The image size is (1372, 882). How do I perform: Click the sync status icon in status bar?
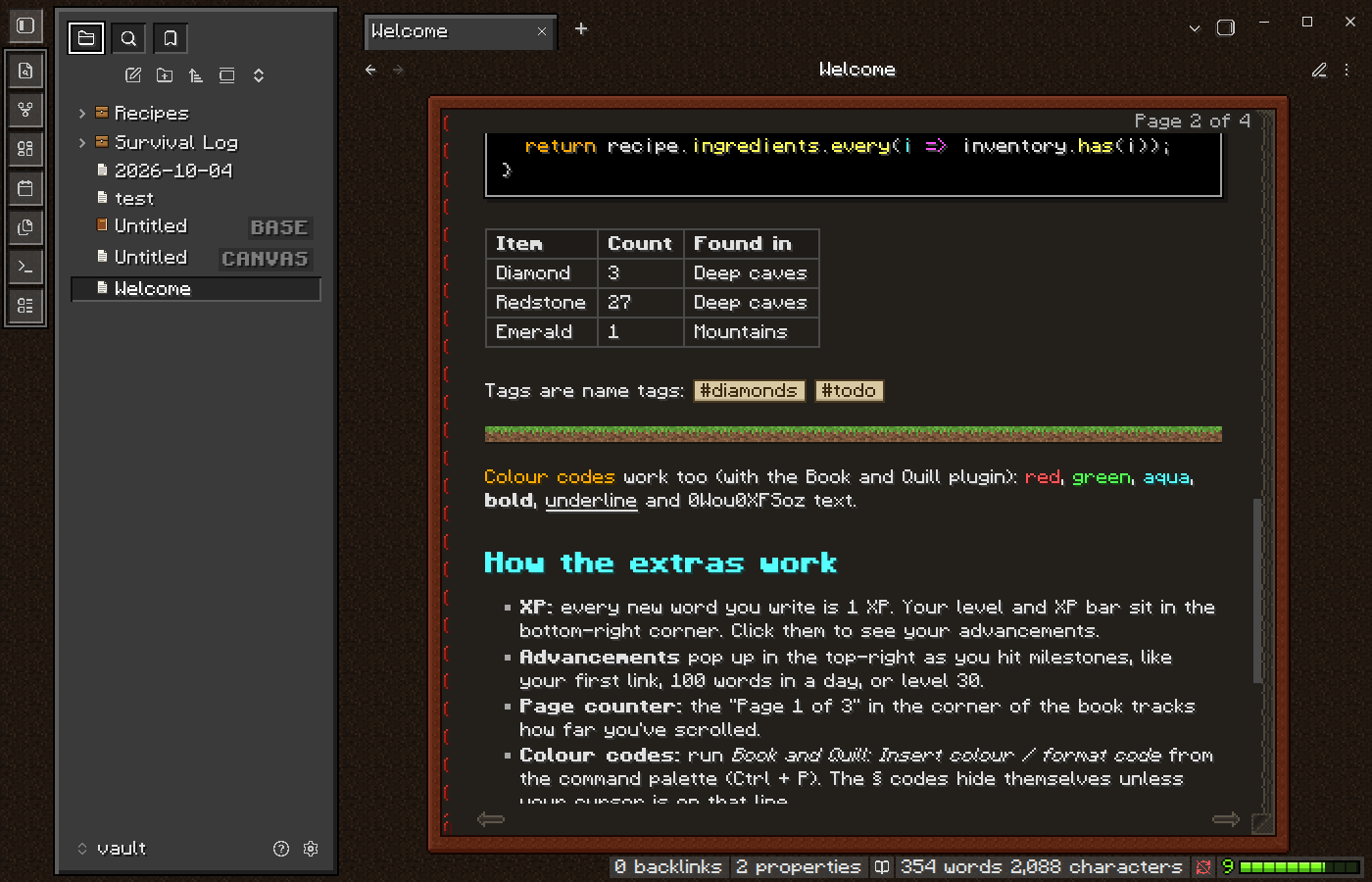point(1203,867)
